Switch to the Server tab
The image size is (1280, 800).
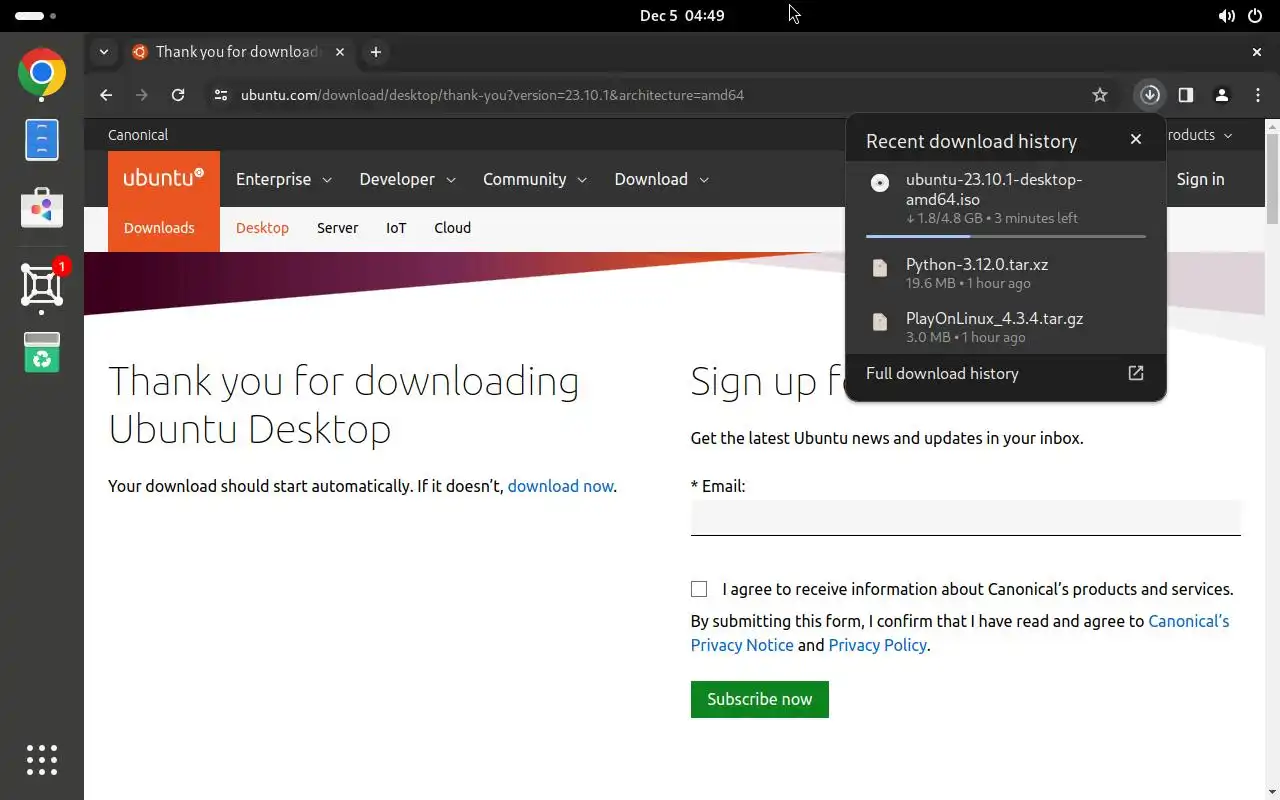[x=337, y=228]
